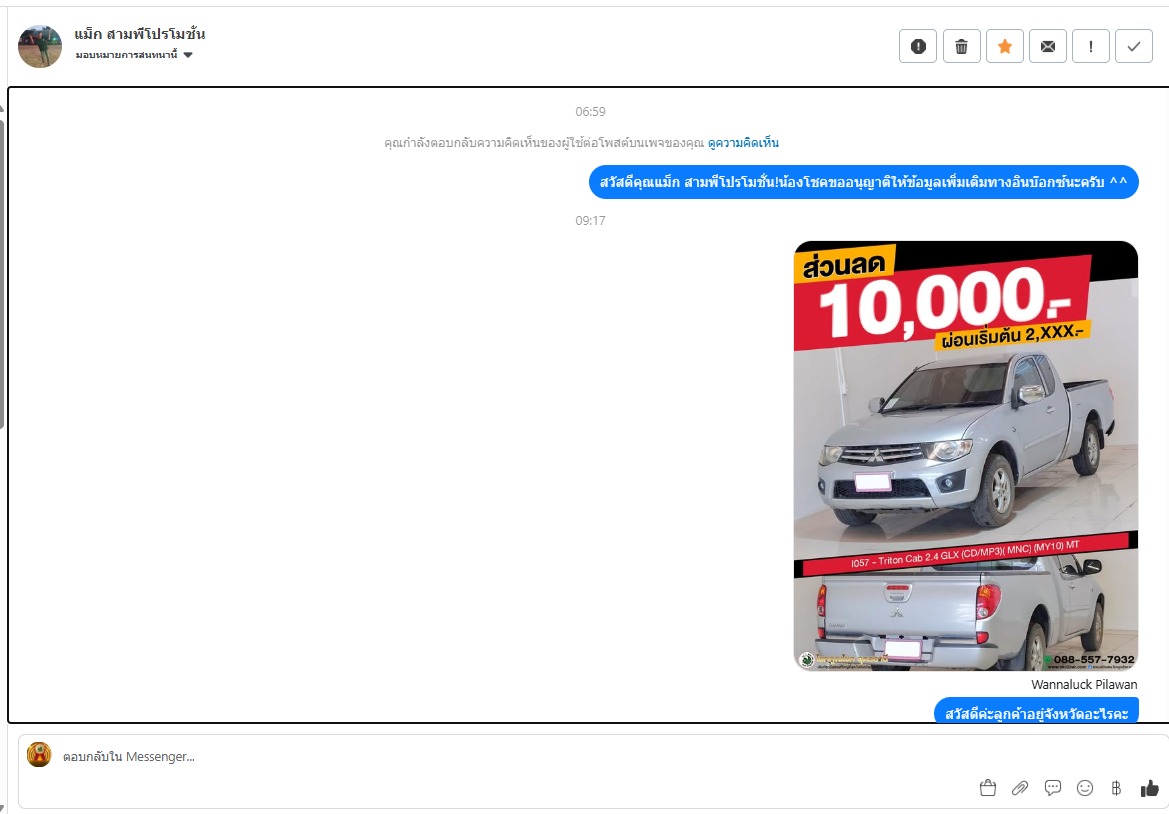Image resolution: width=1169 pixels, height=814 pixels.
Task: Open the emoji picker smiley icon
Action: 1085,788
